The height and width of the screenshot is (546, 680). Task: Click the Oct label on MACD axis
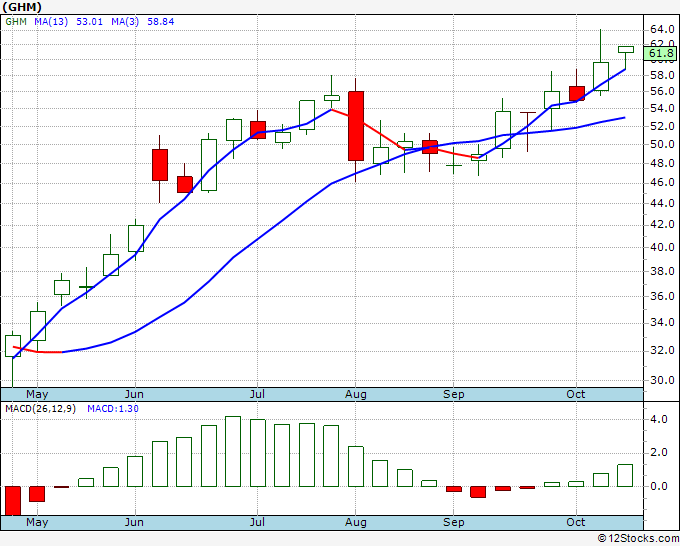tap(576, 522)
